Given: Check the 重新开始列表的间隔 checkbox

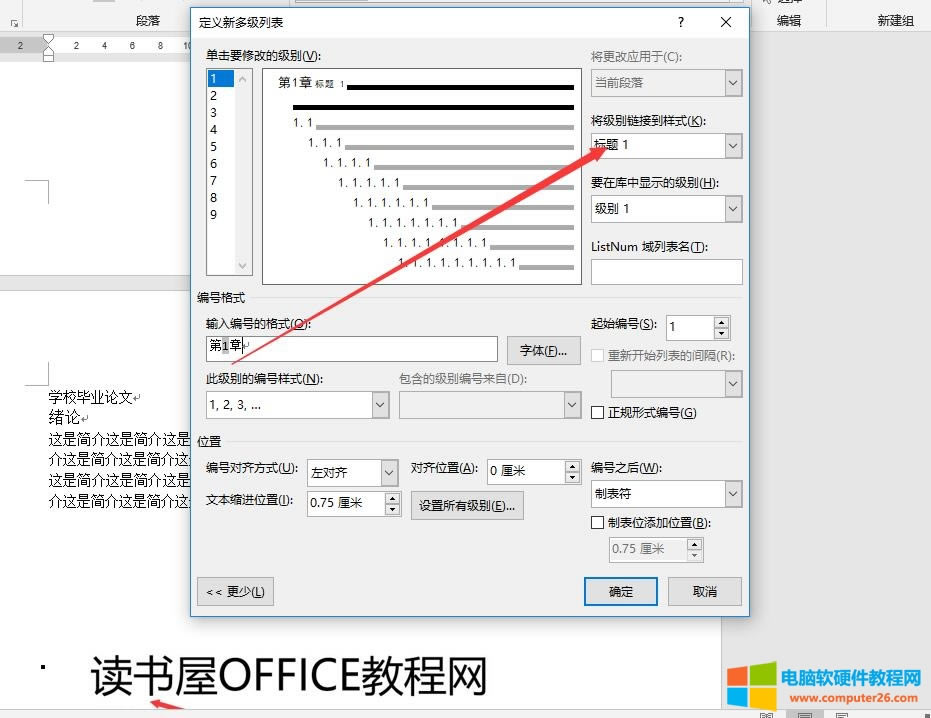Looking at the screenshot, I should [x=597, y=355].
